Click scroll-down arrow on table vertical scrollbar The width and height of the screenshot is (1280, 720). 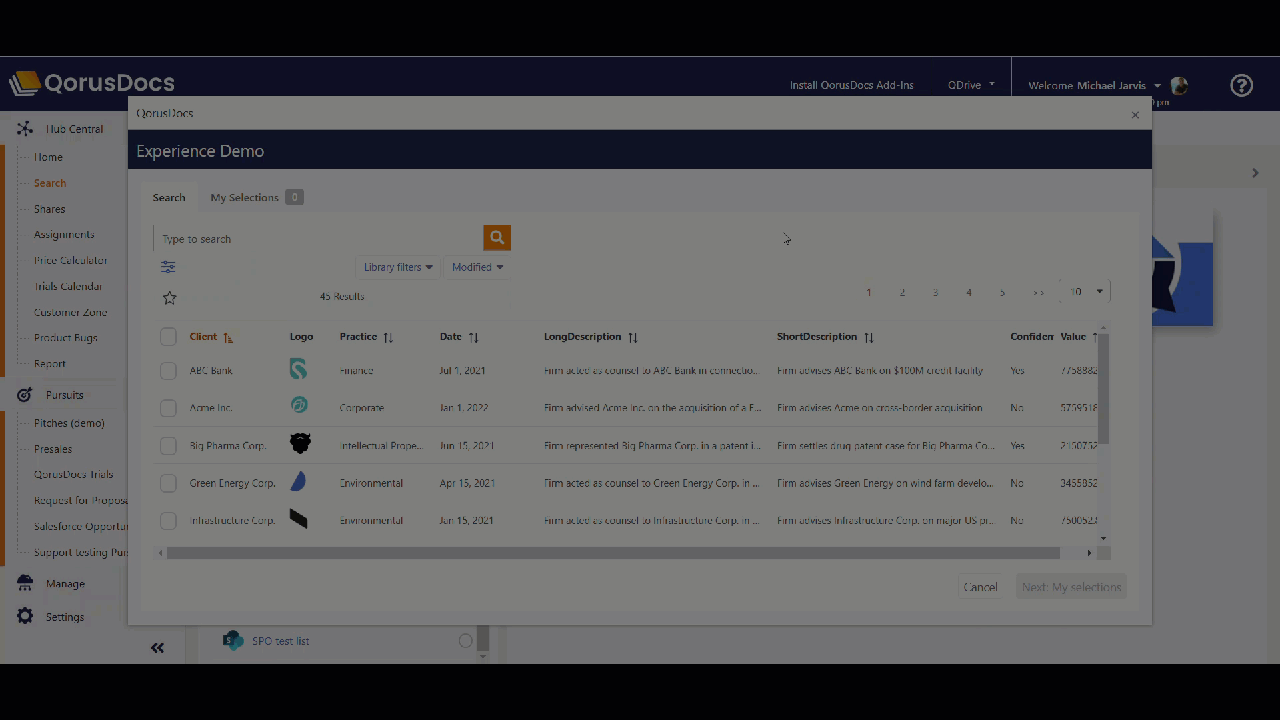1103,538
